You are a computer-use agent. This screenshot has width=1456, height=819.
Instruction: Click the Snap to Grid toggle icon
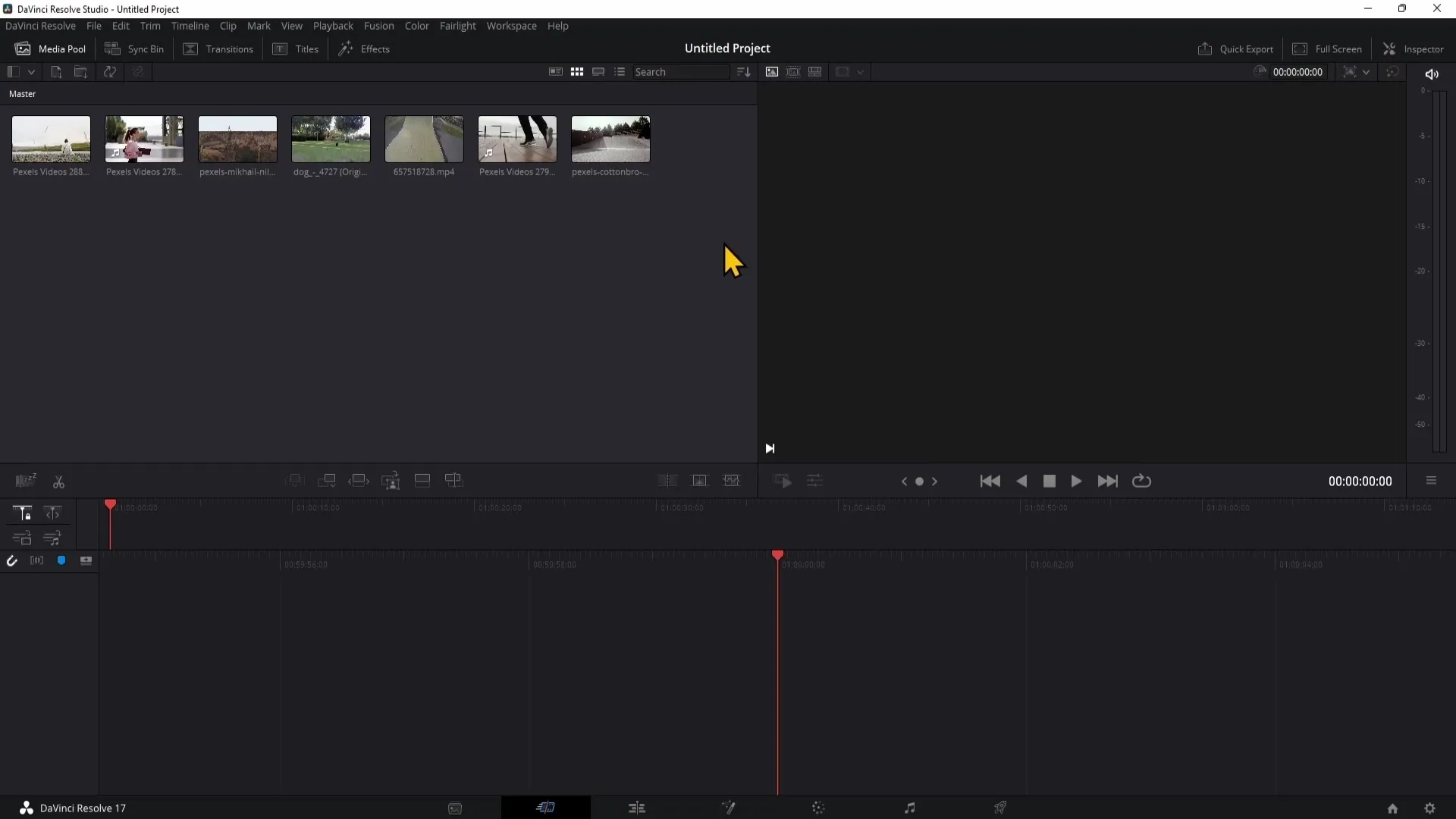pos(12,560)
